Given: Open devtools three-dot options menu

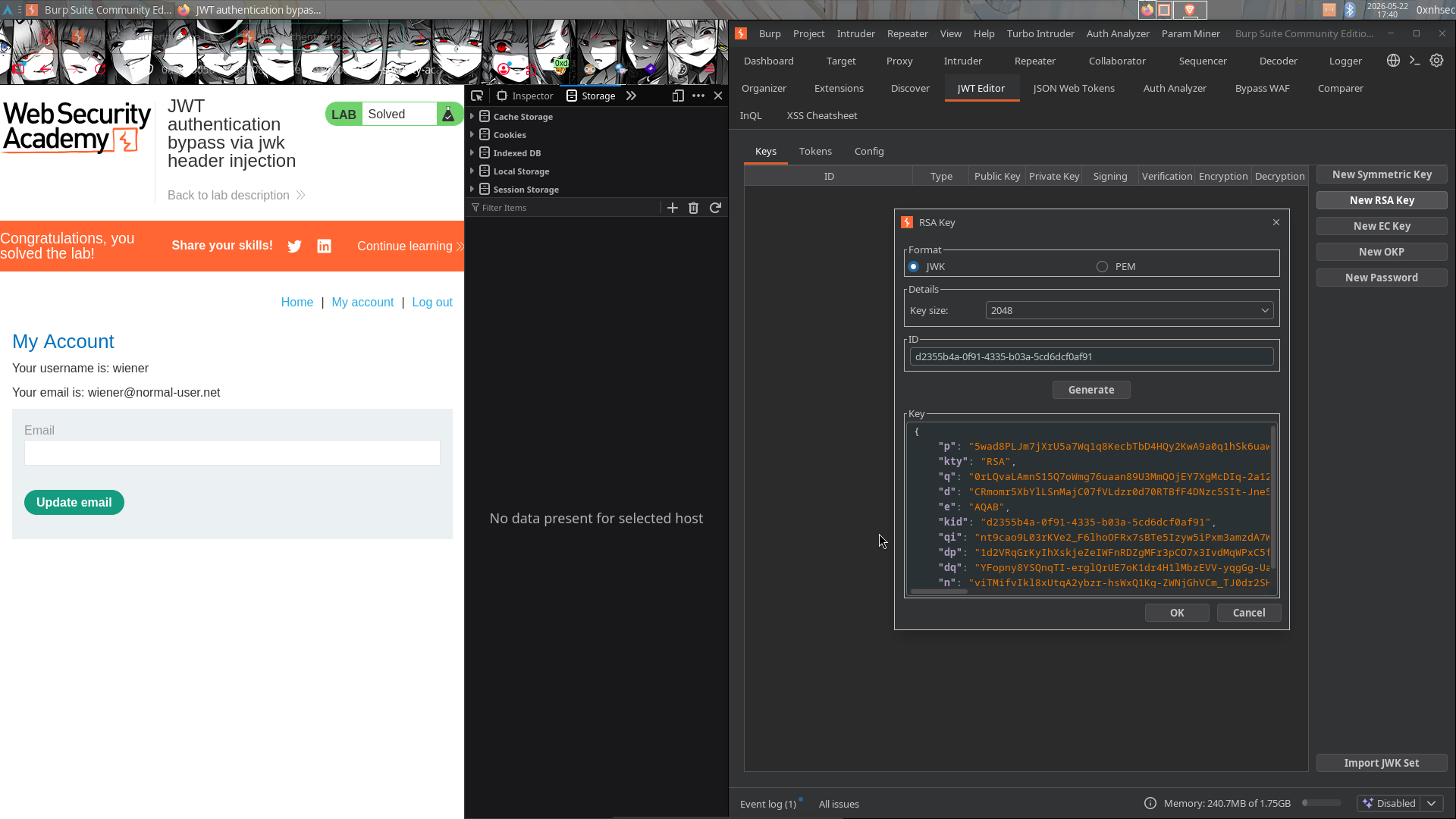Looking at the screenshot, I should (698, 96).
